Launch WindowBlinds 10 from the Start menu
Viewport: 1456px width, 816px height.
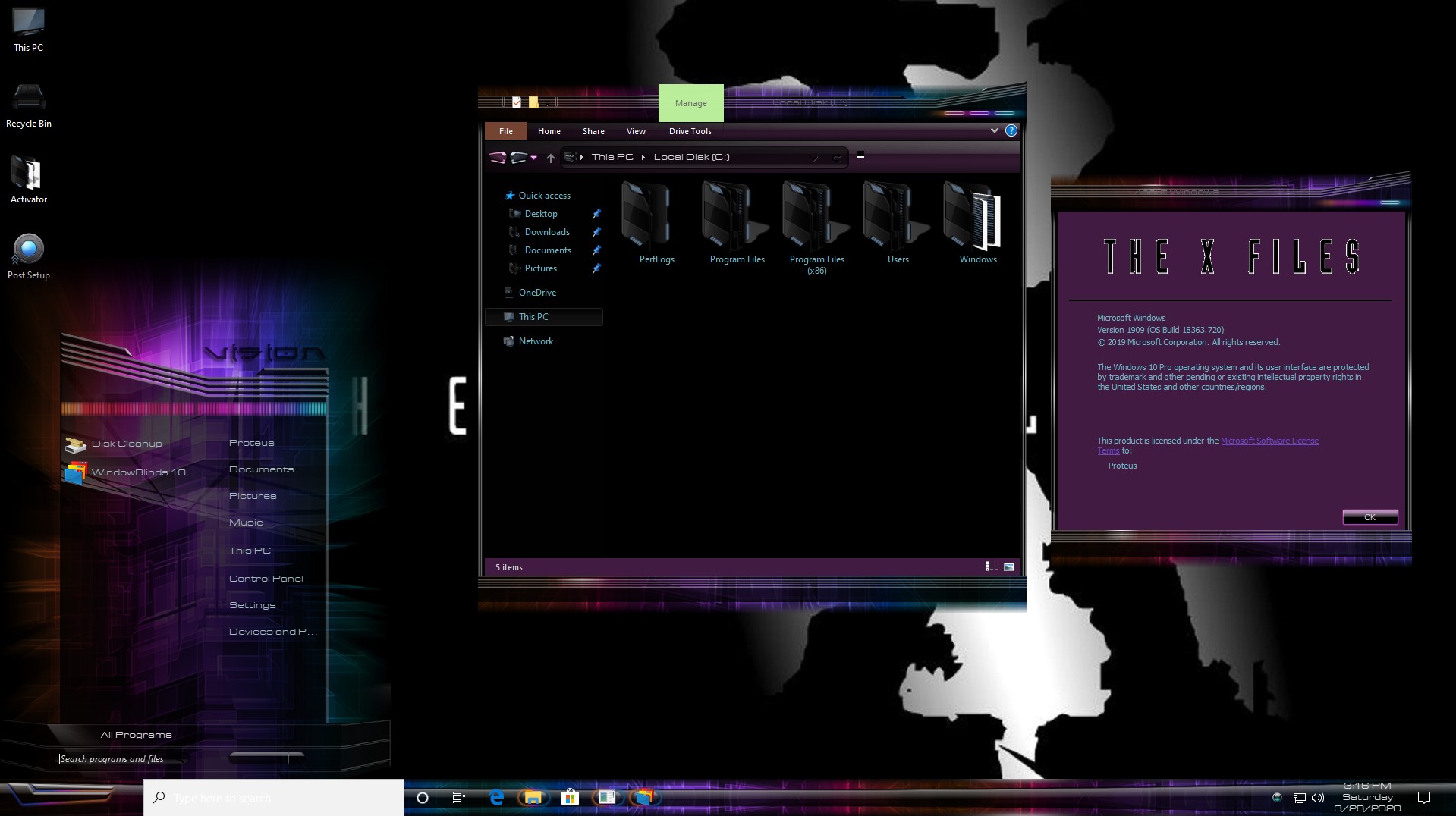tap(125, 472)
